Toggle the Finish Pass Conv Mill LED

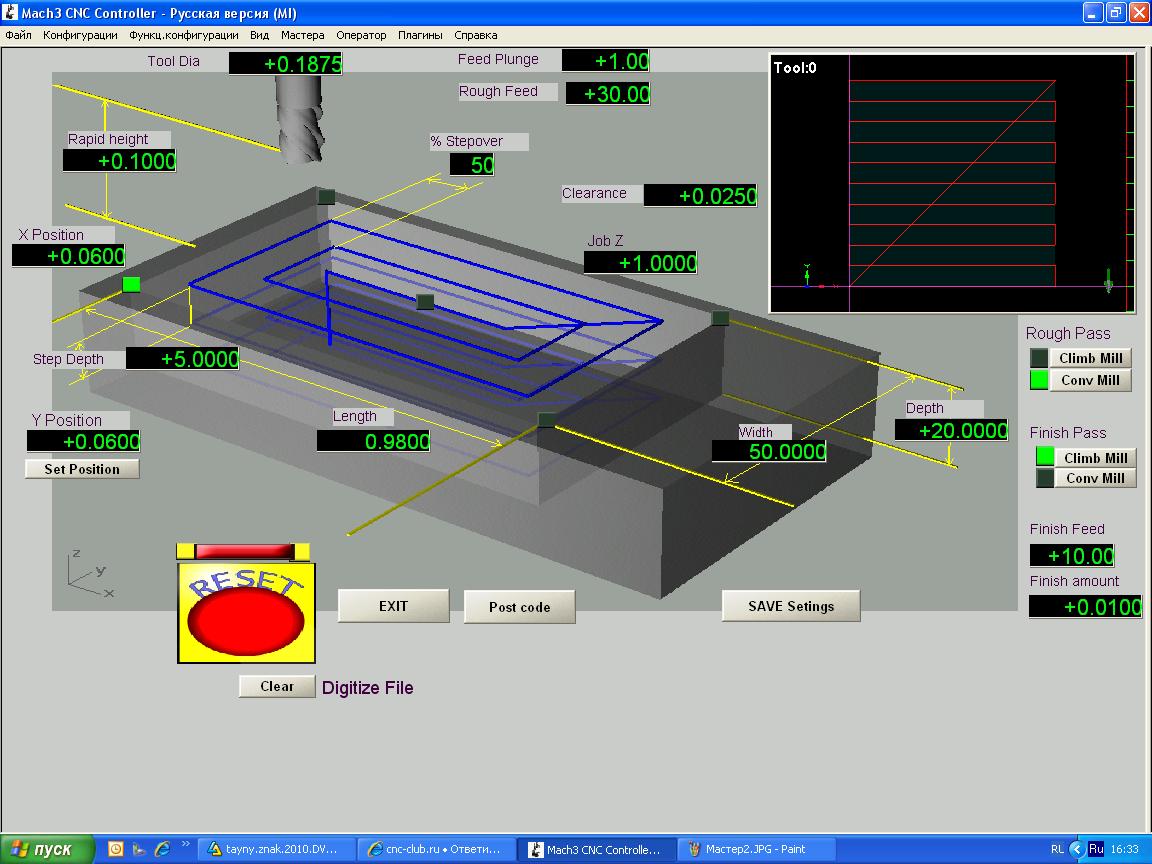[x=1045, y=478]
